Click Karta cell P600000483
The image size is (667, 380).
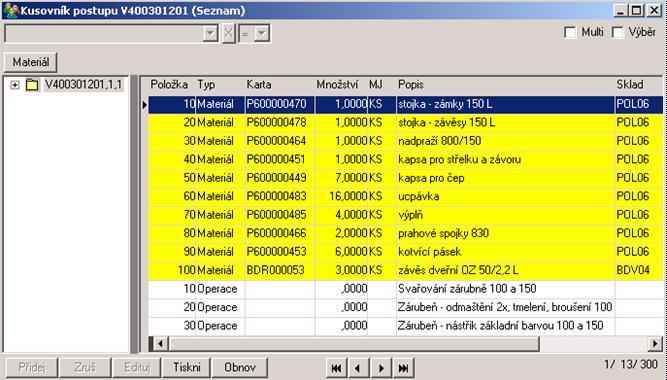[x=279, y=196]
